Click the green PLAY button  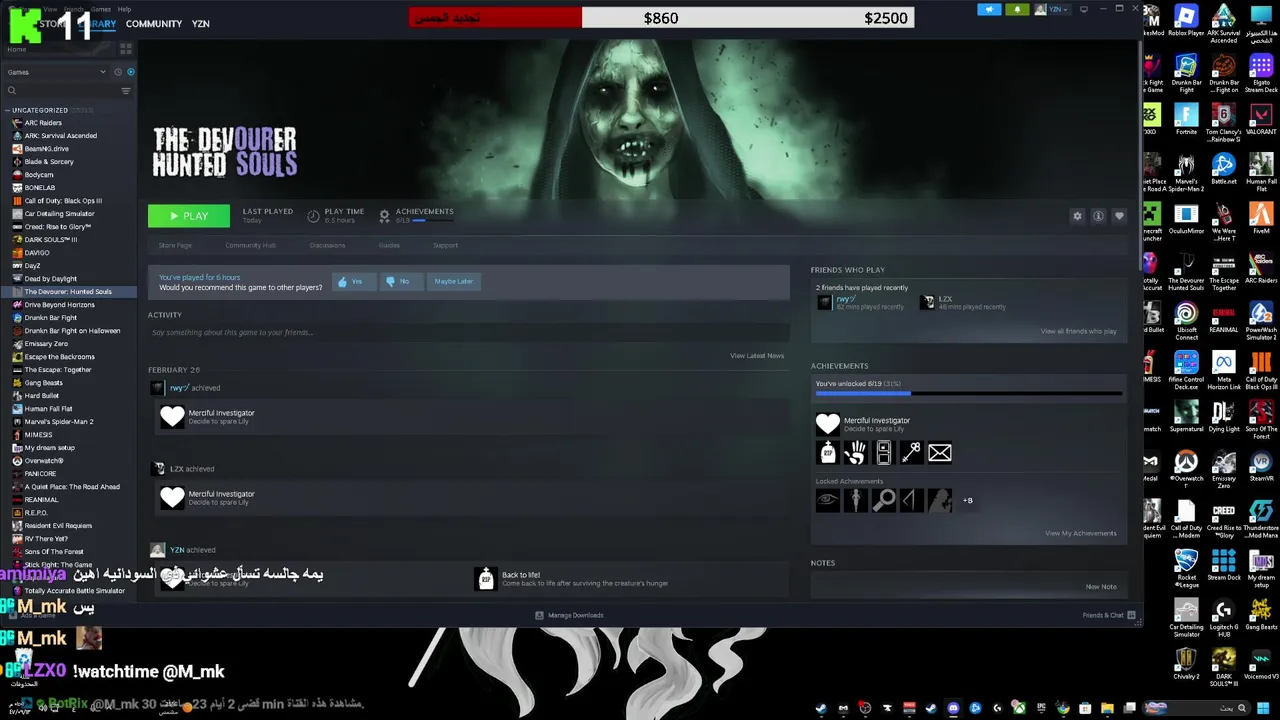(188, 216)
